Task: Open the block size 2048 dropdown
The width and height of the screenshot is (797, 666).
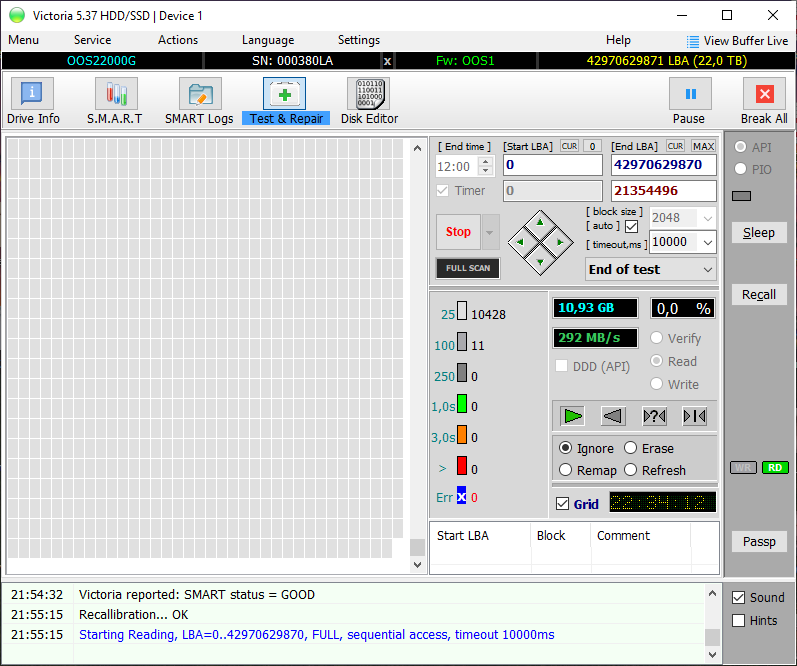Action: 708,218
